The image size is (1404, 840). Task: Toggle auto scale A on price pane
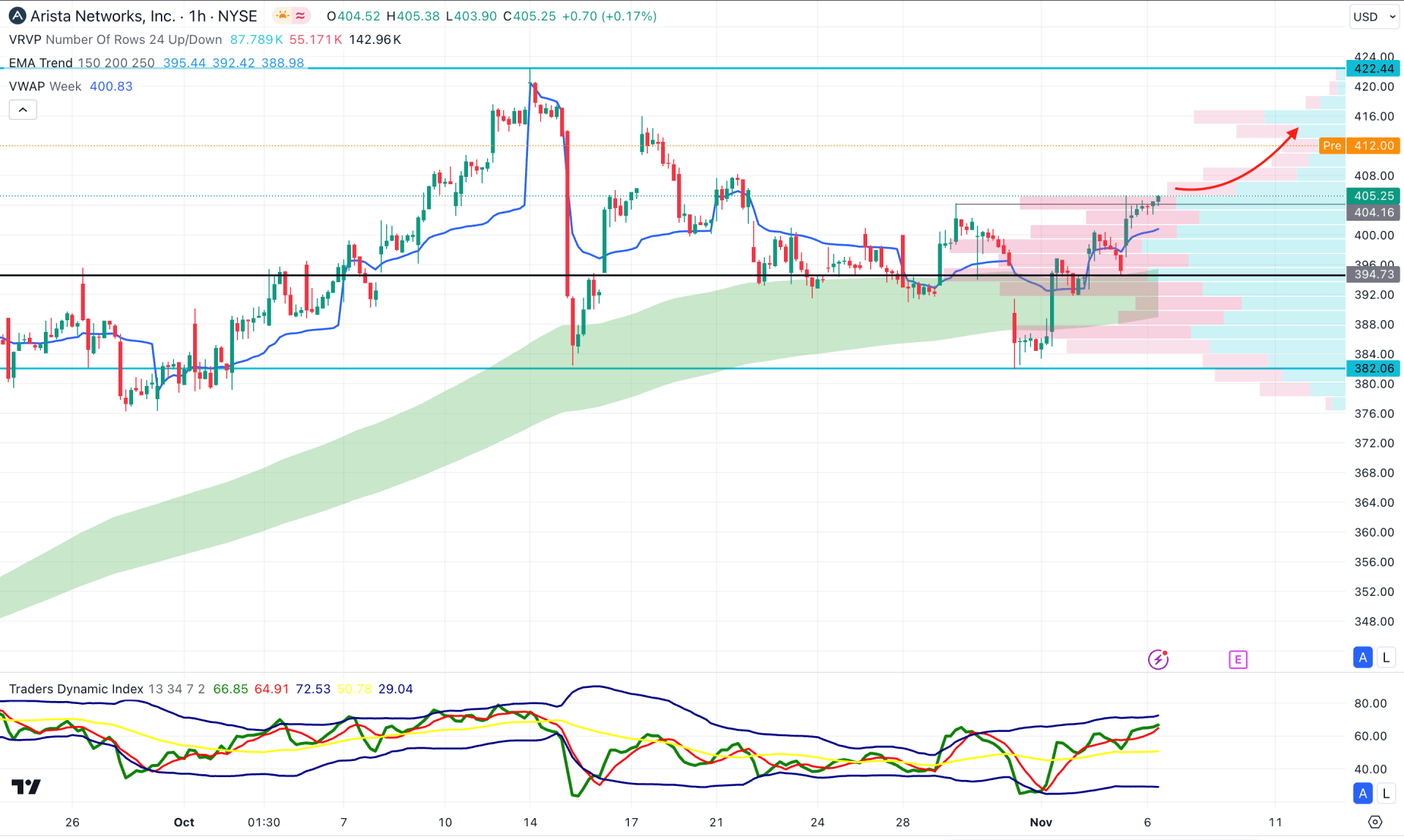click(x=1363, y=657)
